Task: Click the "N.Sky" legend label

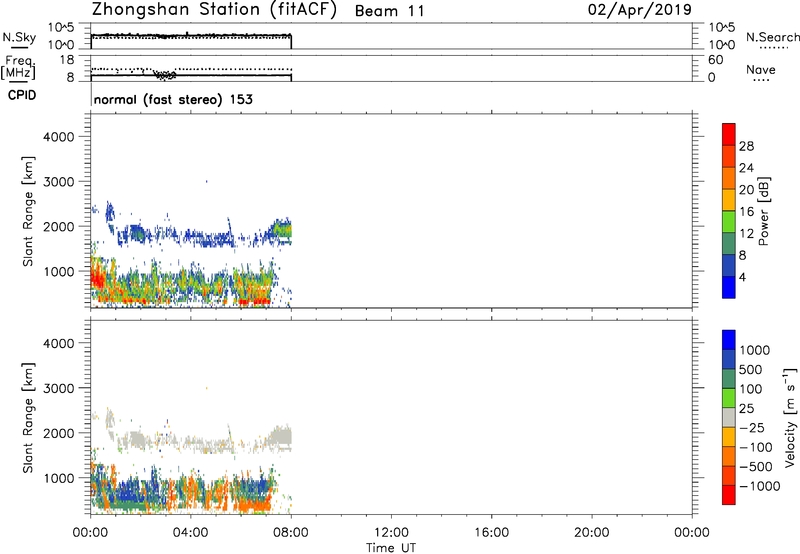Action: (19, 37)
